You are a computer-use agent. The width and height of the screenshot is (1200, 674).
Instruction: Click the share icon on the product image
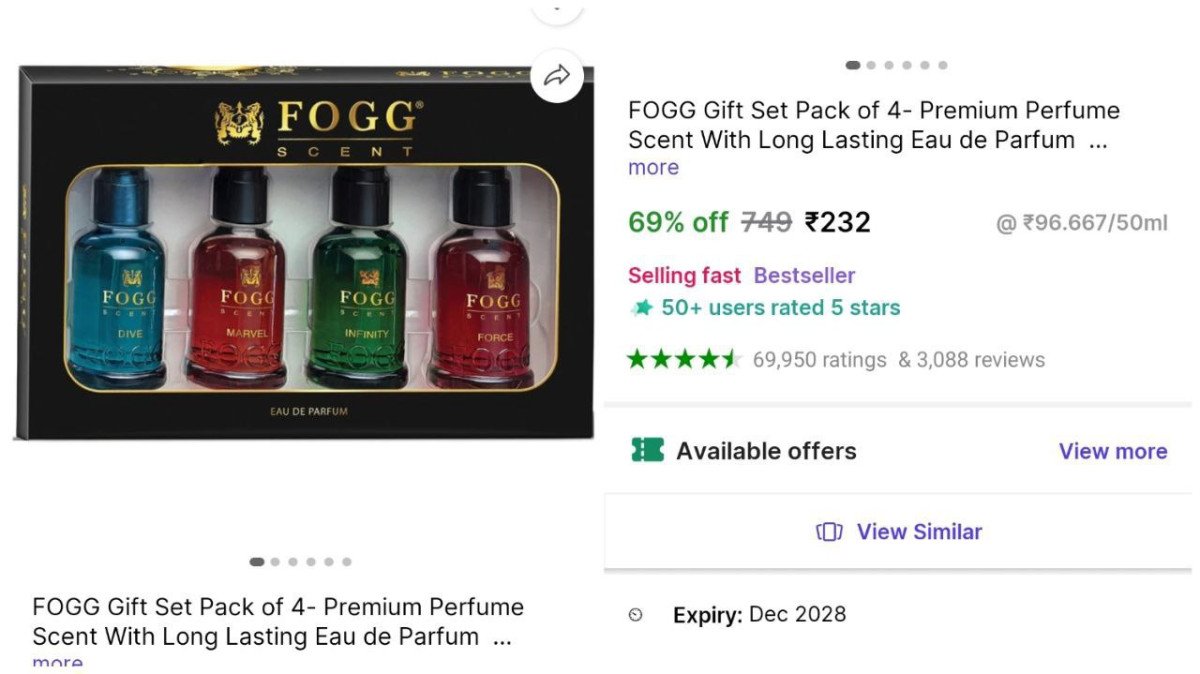pos(559,75)
